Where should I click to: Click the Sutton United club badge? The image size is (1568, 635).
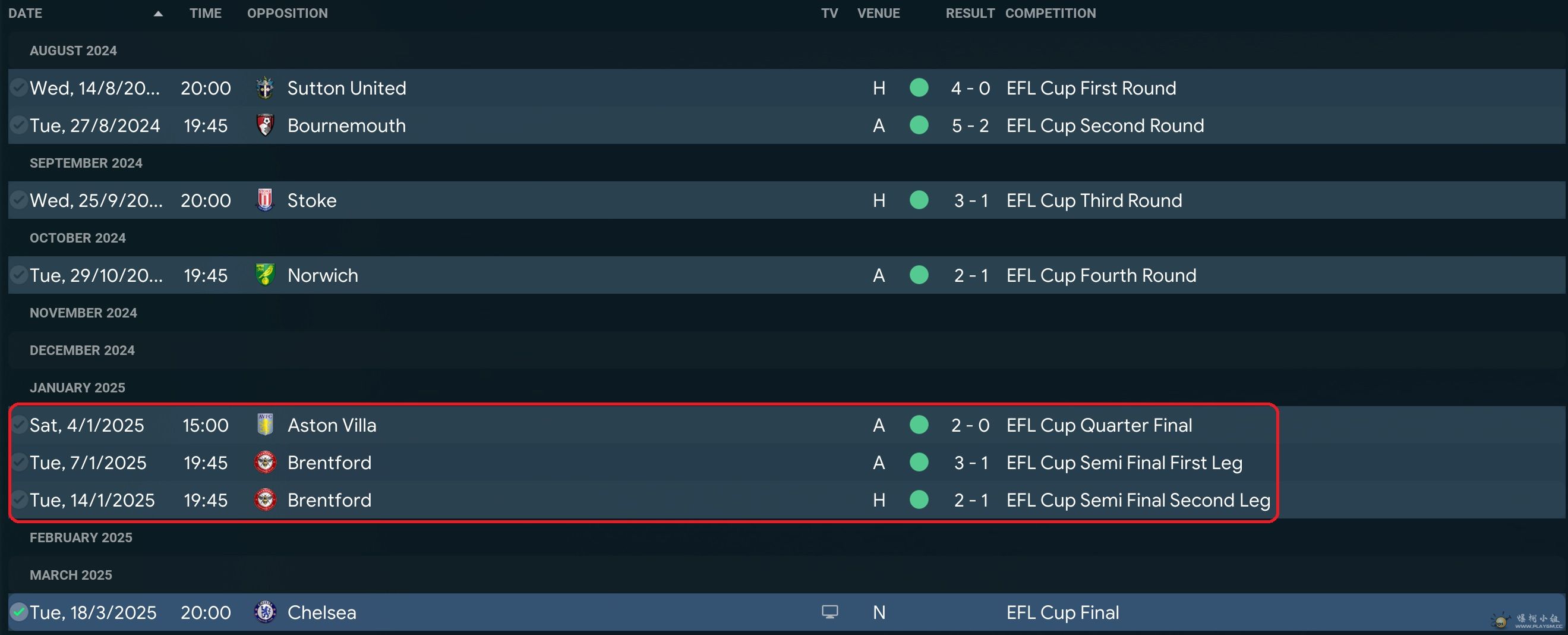pos(265,88)
